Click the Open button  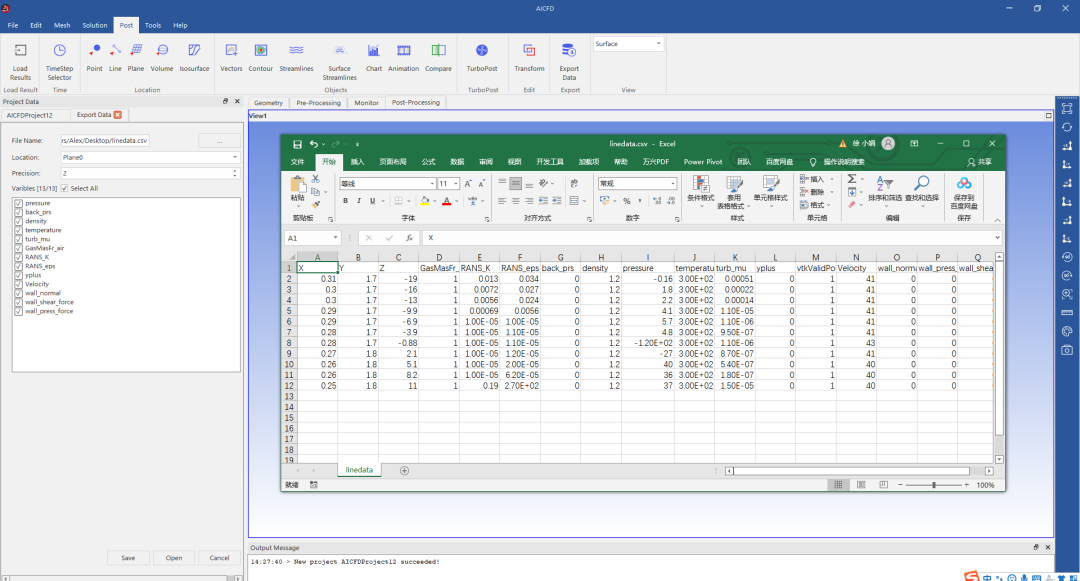pyautogui.click(x=174, y=558)
